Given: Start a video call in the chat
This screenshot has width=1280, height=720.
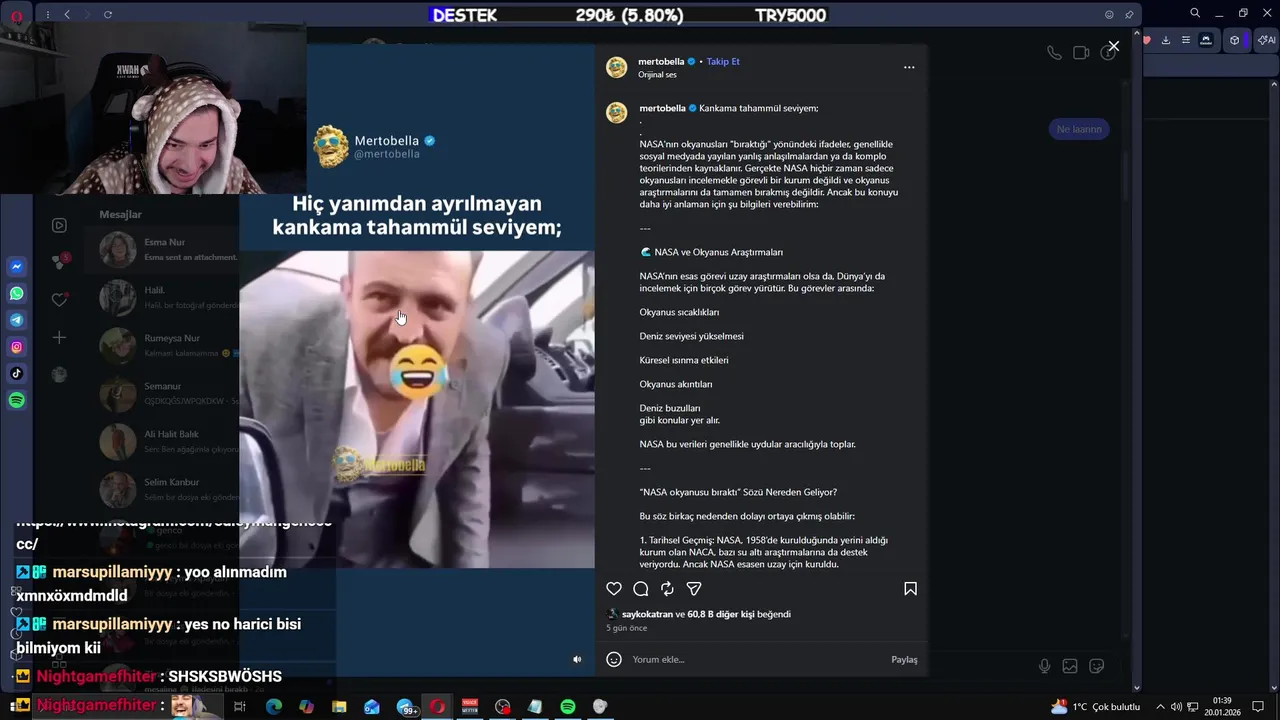Looking at the screenshot, I should click(1081, 53).
